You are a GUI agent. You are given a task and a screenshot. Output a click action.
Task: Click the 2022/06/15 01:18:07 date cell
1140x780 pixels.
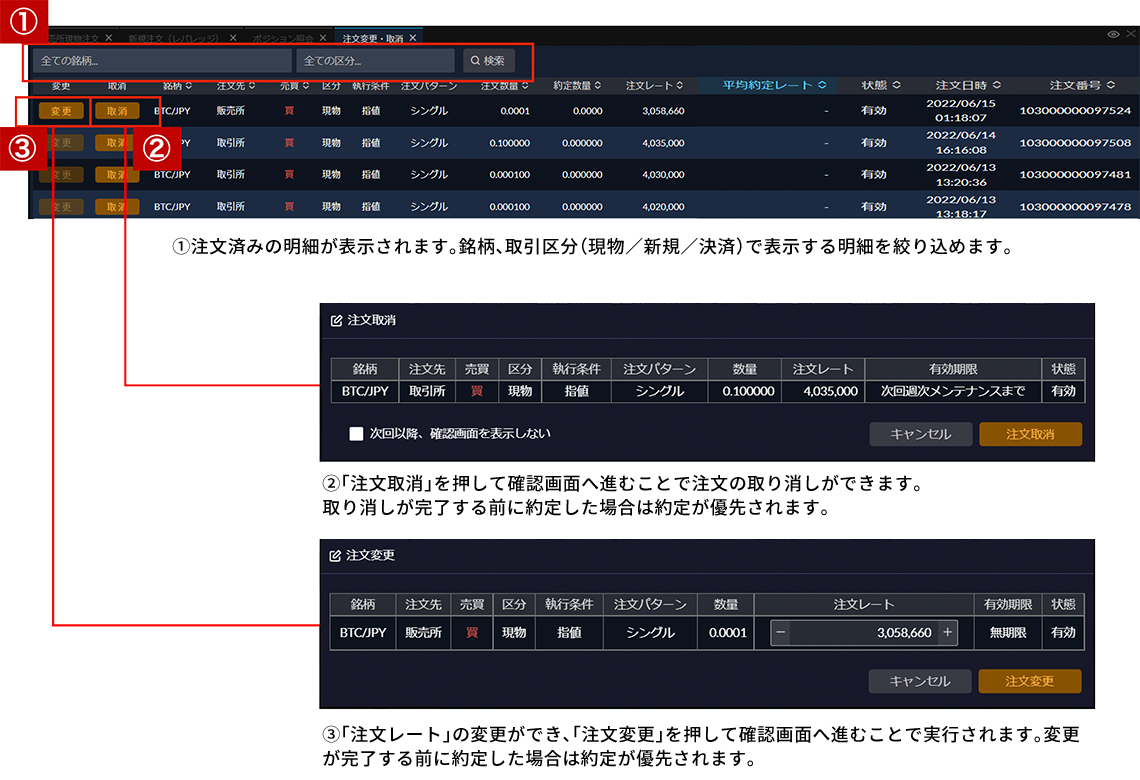pos(960,110)
